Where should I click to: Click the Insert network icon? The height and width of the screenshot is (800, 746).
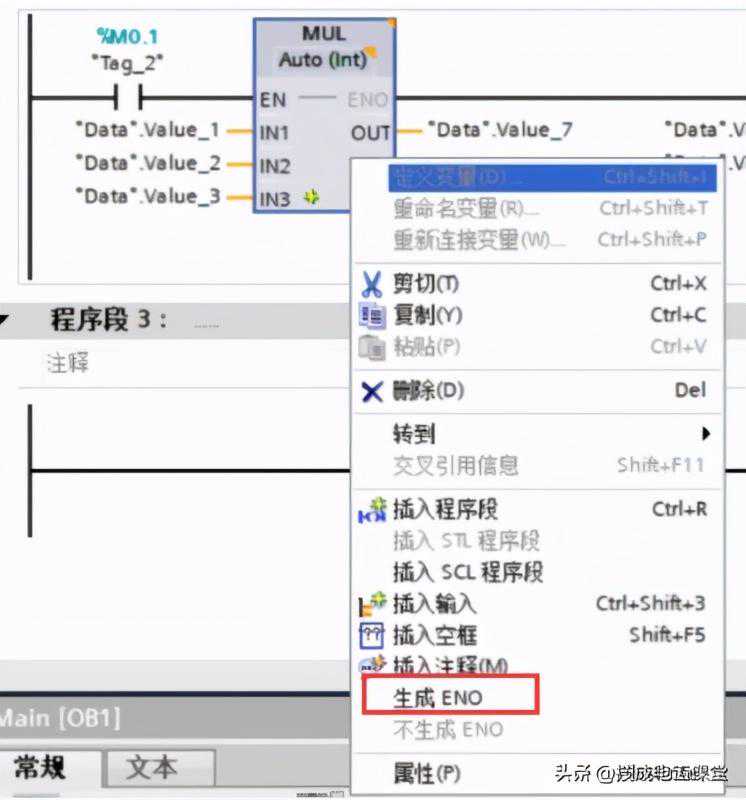372,510
